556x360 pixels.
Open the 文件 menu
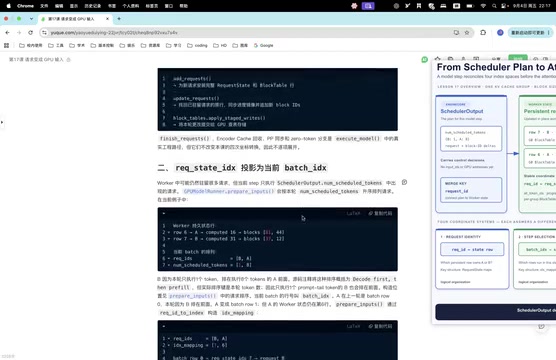44,6
